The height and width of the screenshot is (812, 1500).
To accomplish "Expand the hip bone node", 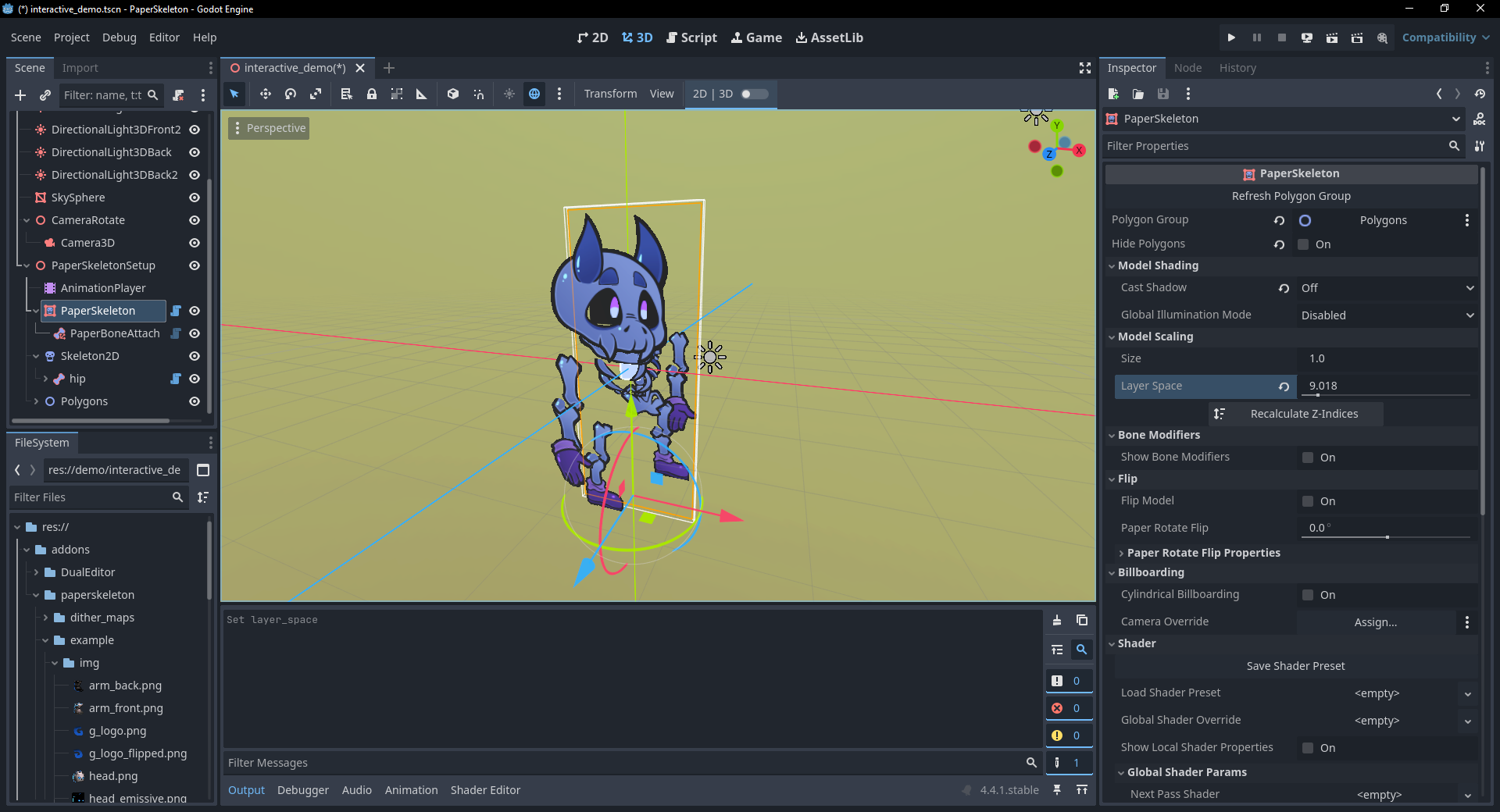I will (x=45, y=379).
